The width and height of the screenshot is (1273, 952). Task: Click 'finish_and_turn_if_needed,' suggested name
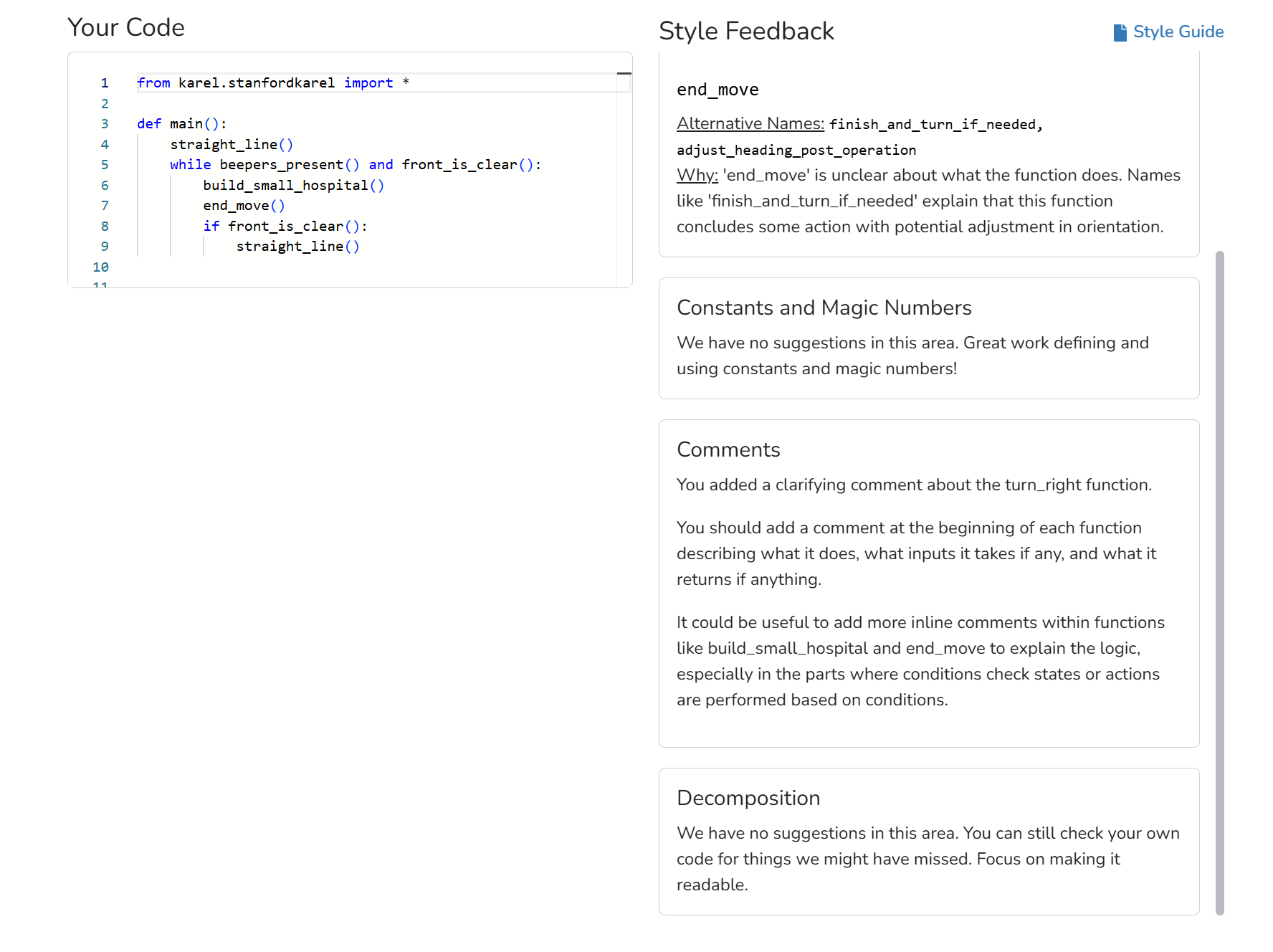point(936,125)
